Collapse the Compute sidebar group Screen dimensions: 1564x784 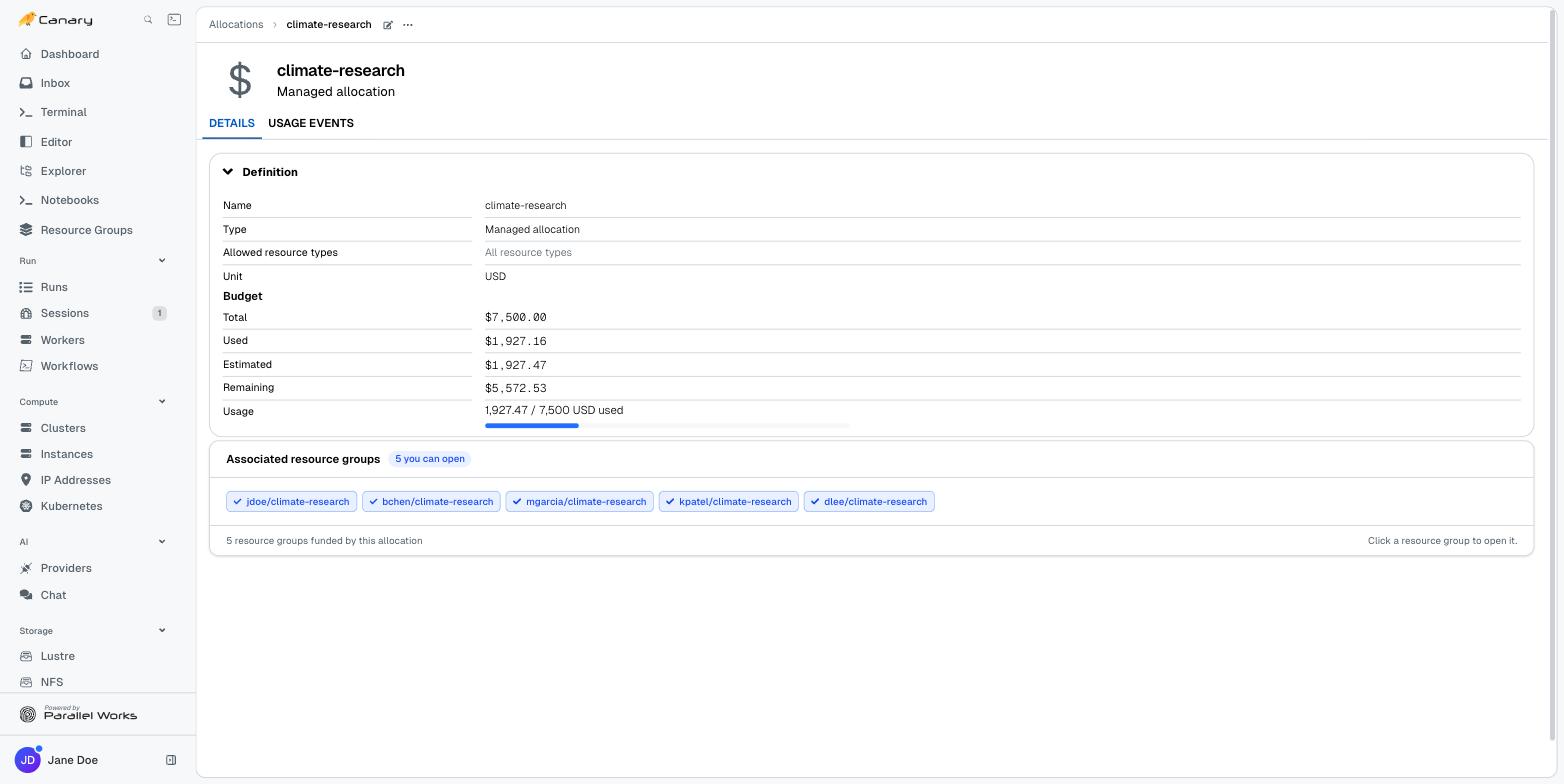[x=162, y=402]
